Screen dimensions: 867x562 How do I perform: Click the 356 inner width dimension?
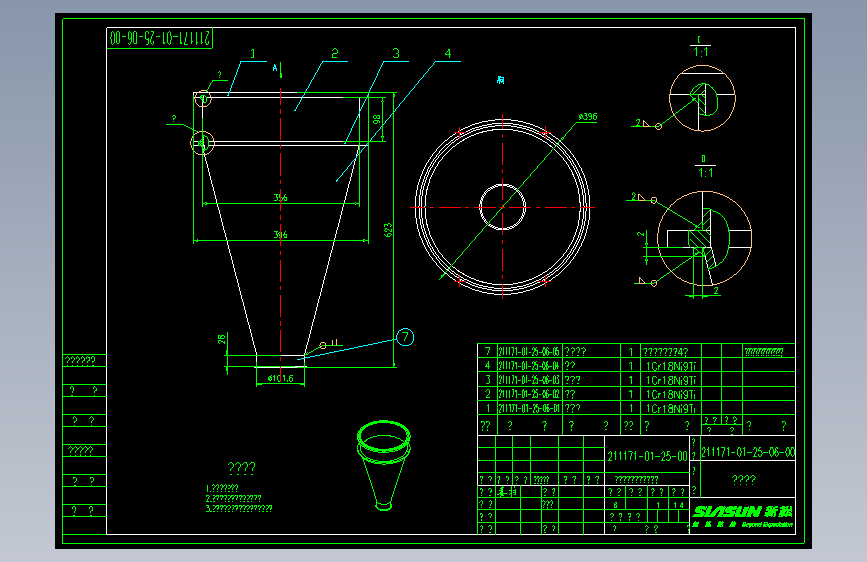pyautogui.click(x=280, y=197)
